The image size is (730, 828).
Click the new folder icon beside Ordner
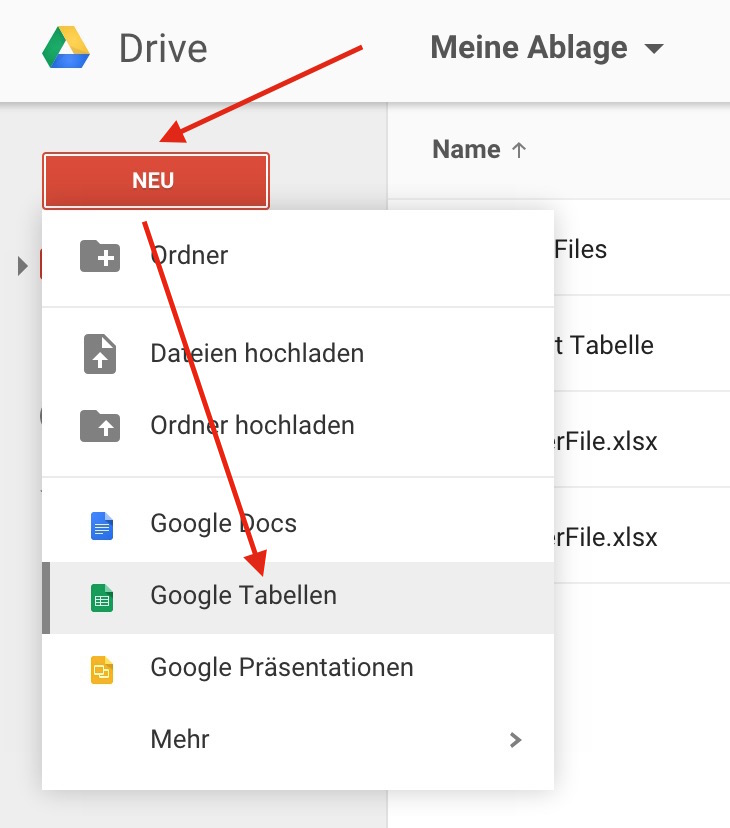100,256
